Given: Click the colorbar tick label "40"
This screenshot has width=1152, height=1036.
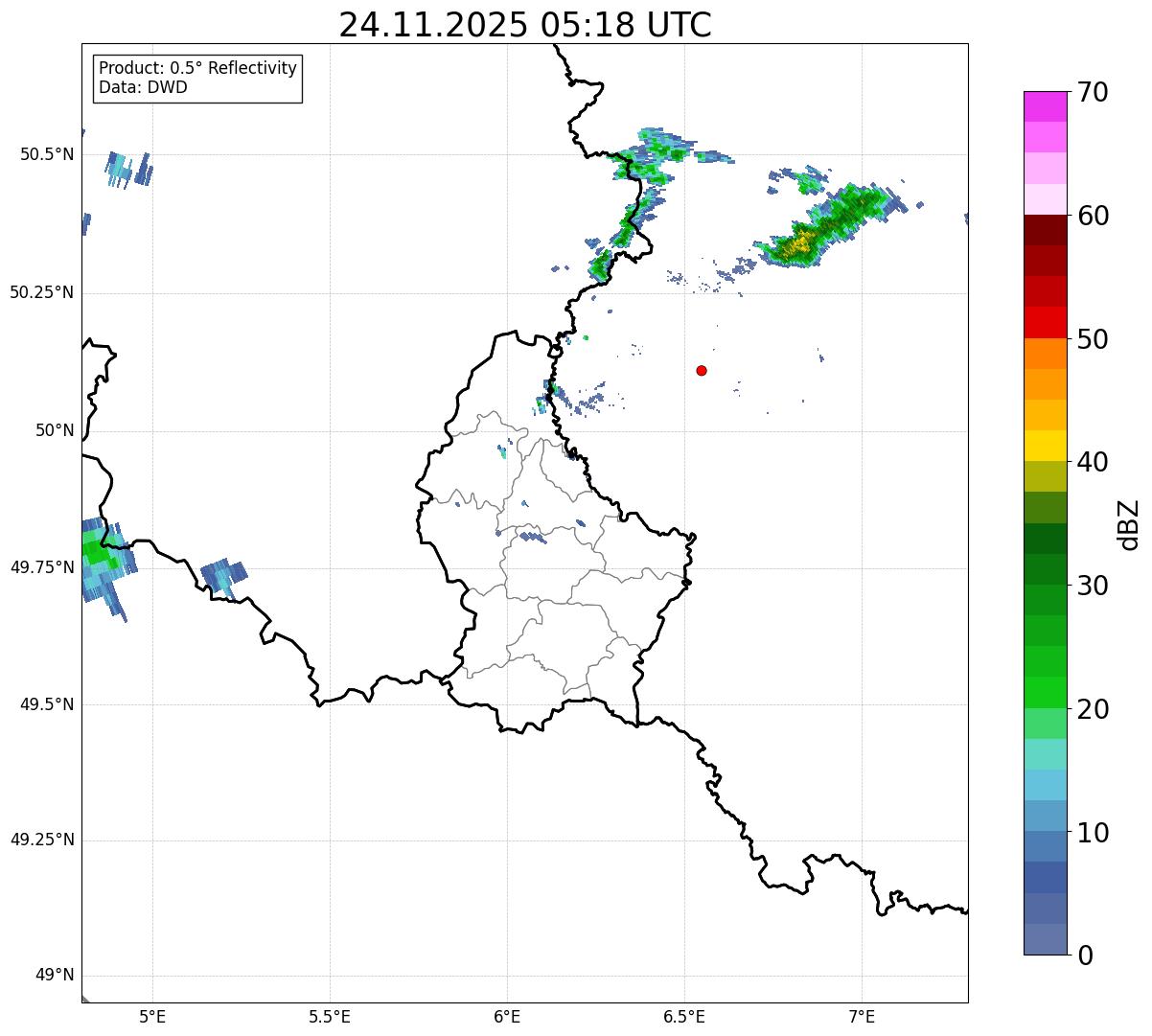Looking at the screenshot, I should [x=1093, y=462].
